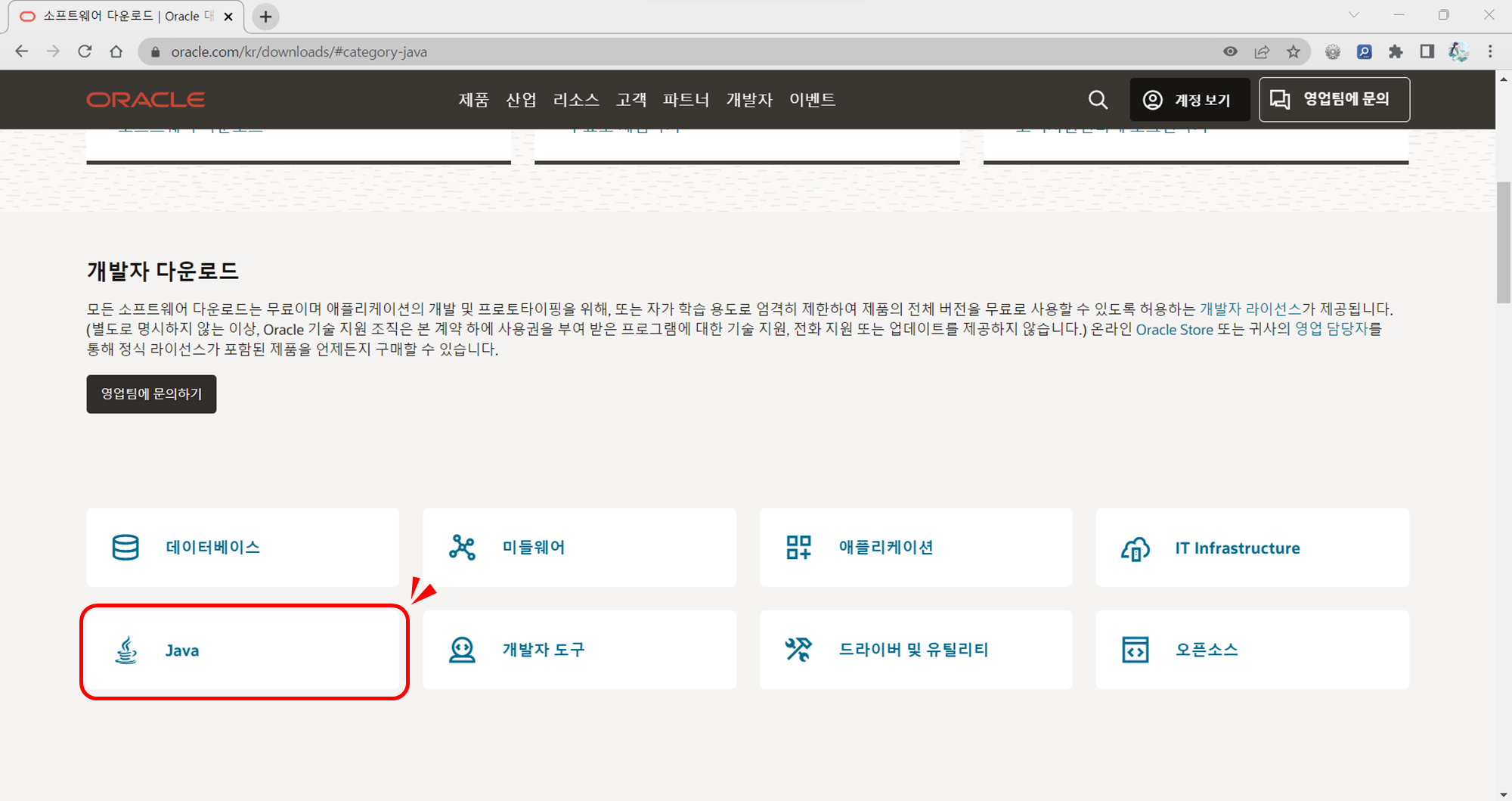The height and width of the screenshot is (801, 1512).
Task: Click the page vertical scrollbar thumb
Action: coord(1504,242)
